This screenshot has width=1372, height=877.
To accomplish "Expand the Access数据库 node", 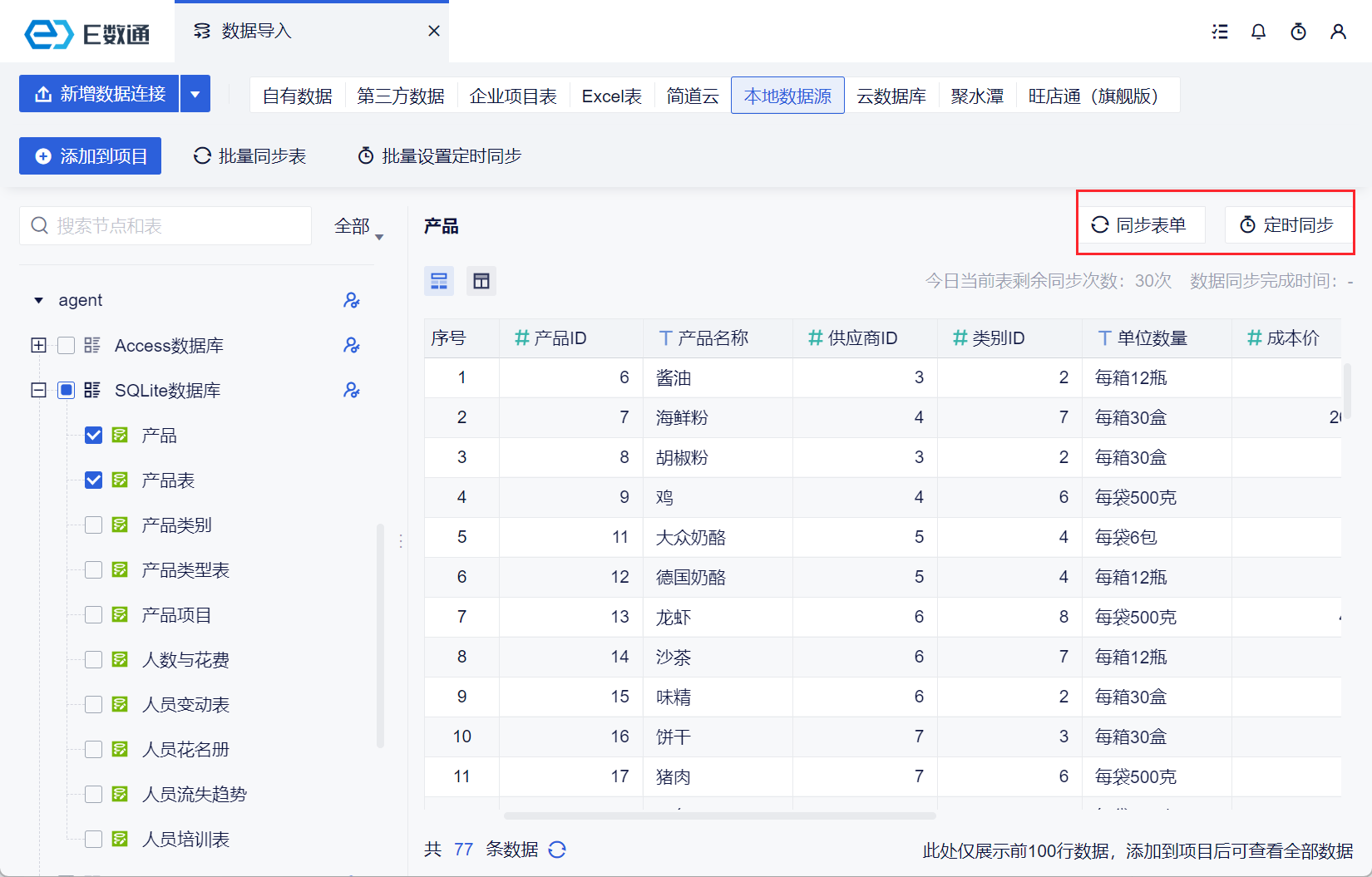I will point(38,345).
